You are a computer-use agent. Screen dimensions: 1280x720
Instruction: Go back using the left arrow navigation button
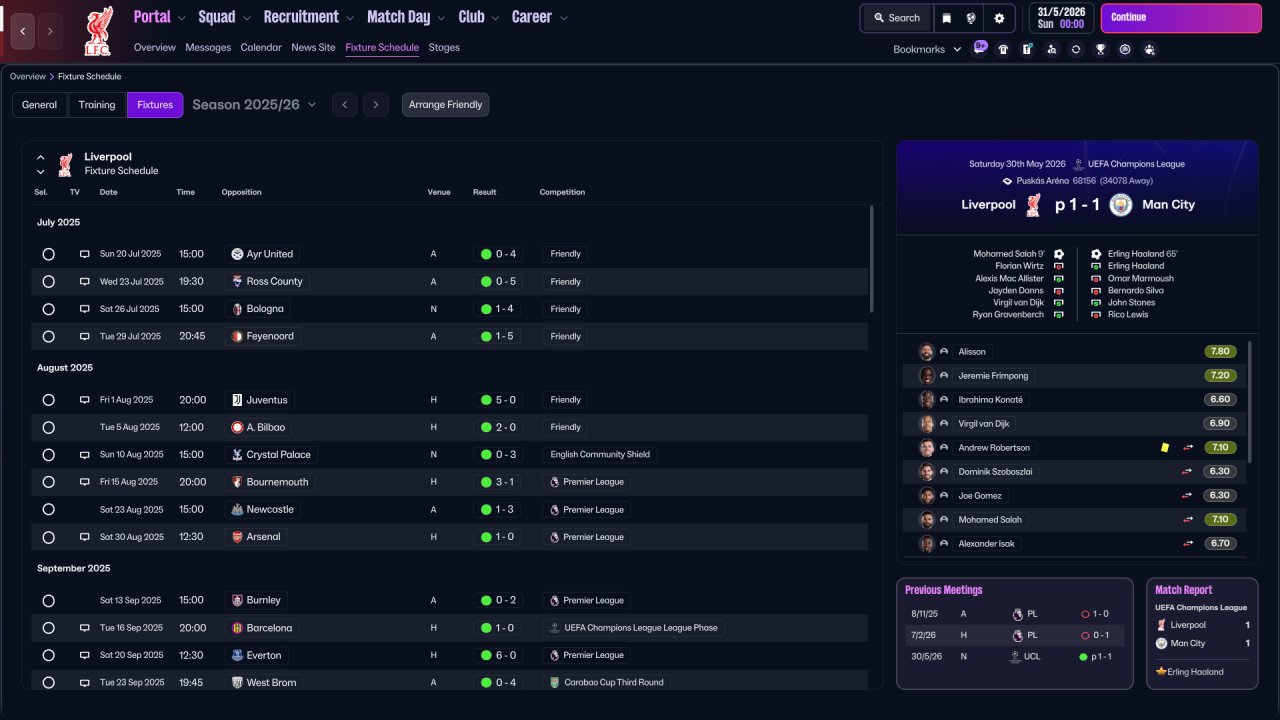click(x=23, y=32)
